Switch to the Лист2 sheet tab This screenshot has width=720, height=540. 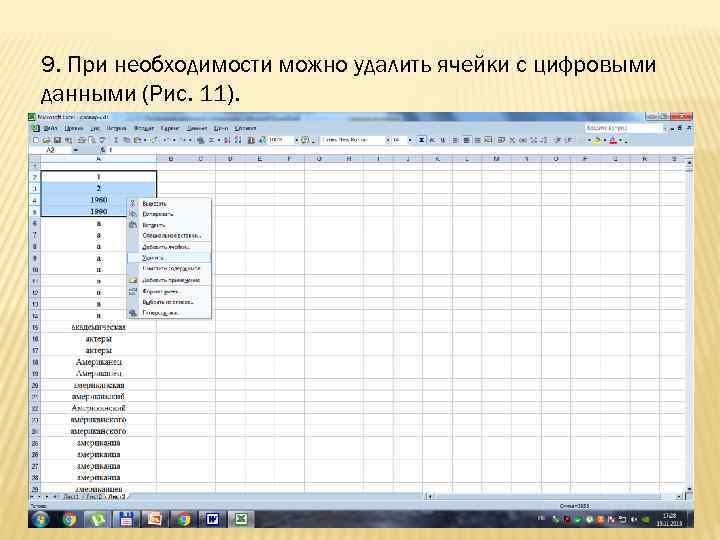94,497
